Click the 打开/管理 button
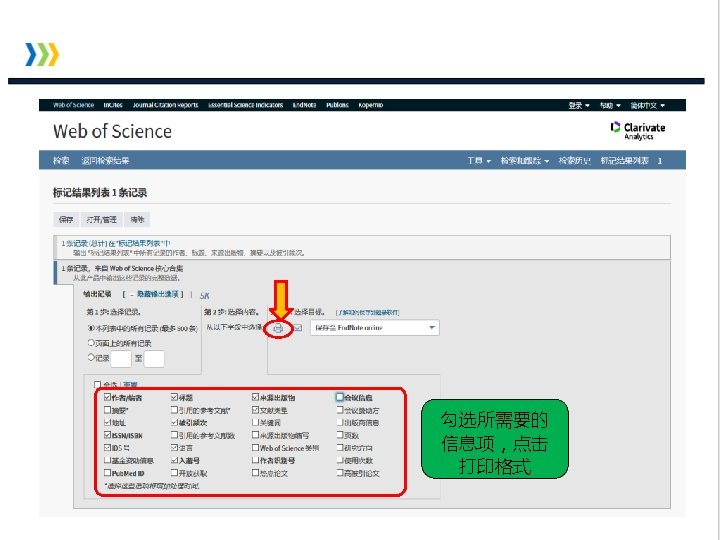This screenshot has height=540, width=720. 101,219
